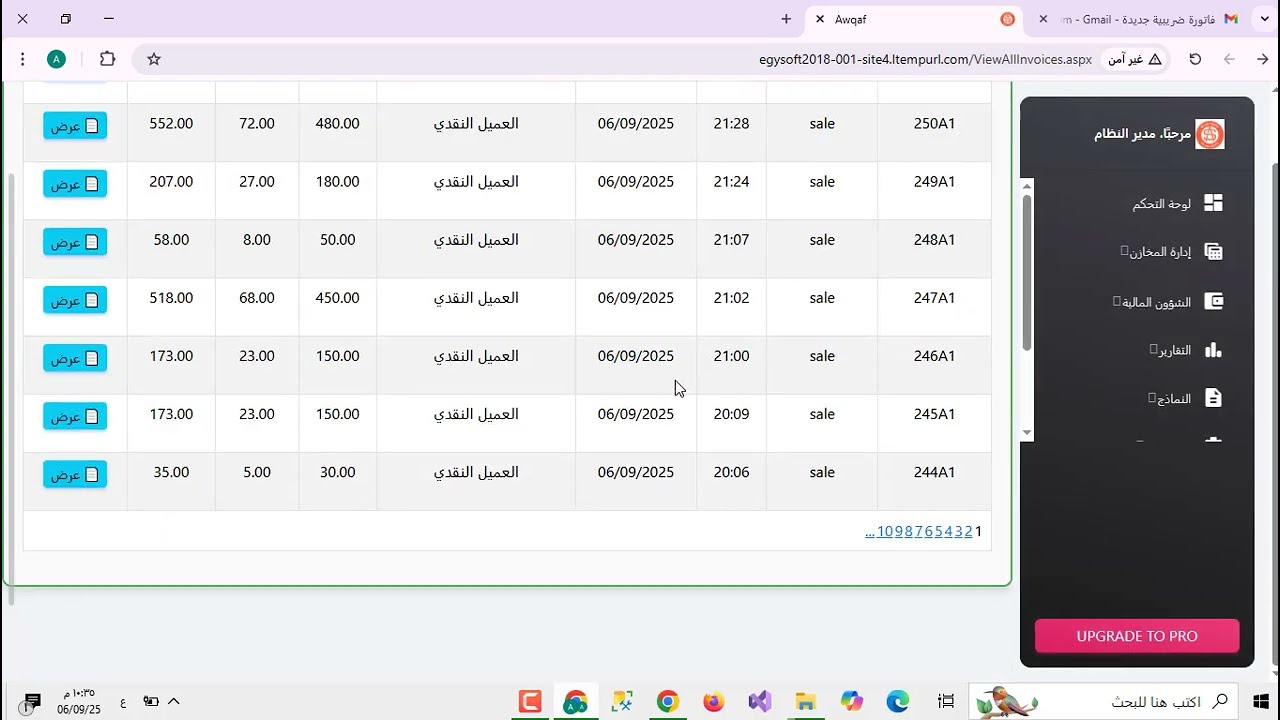
Task: Click the sidebar scrollbar down arrow
Action: click(1026, 433)
